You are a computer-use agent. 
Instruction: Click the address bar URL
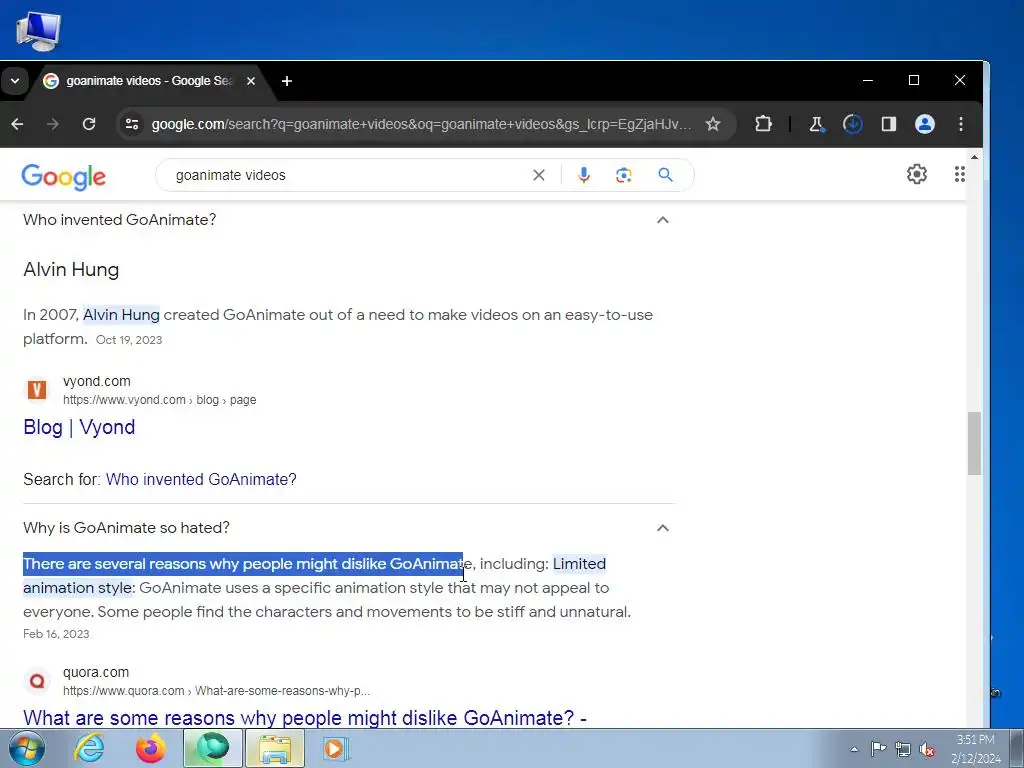(421, 124)
